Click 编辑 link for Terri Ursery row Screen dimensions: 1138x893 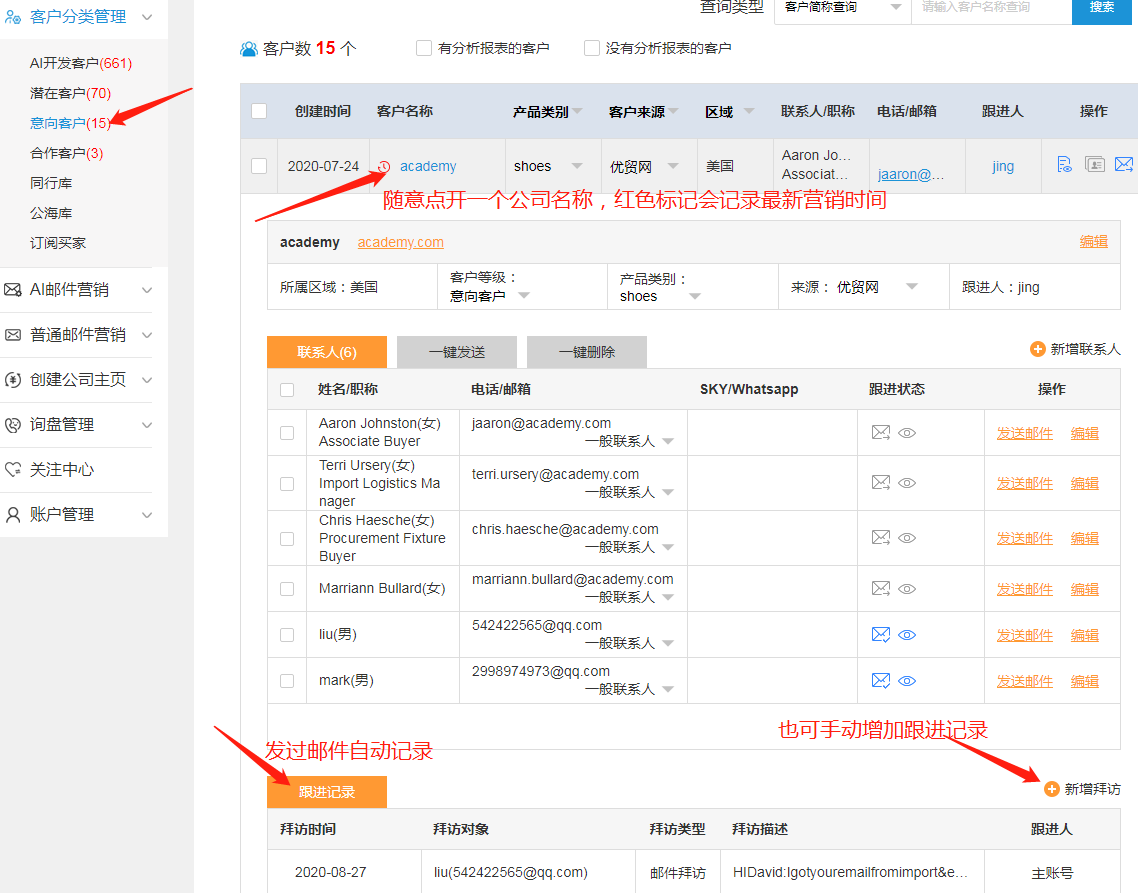tap(1085, 484)
